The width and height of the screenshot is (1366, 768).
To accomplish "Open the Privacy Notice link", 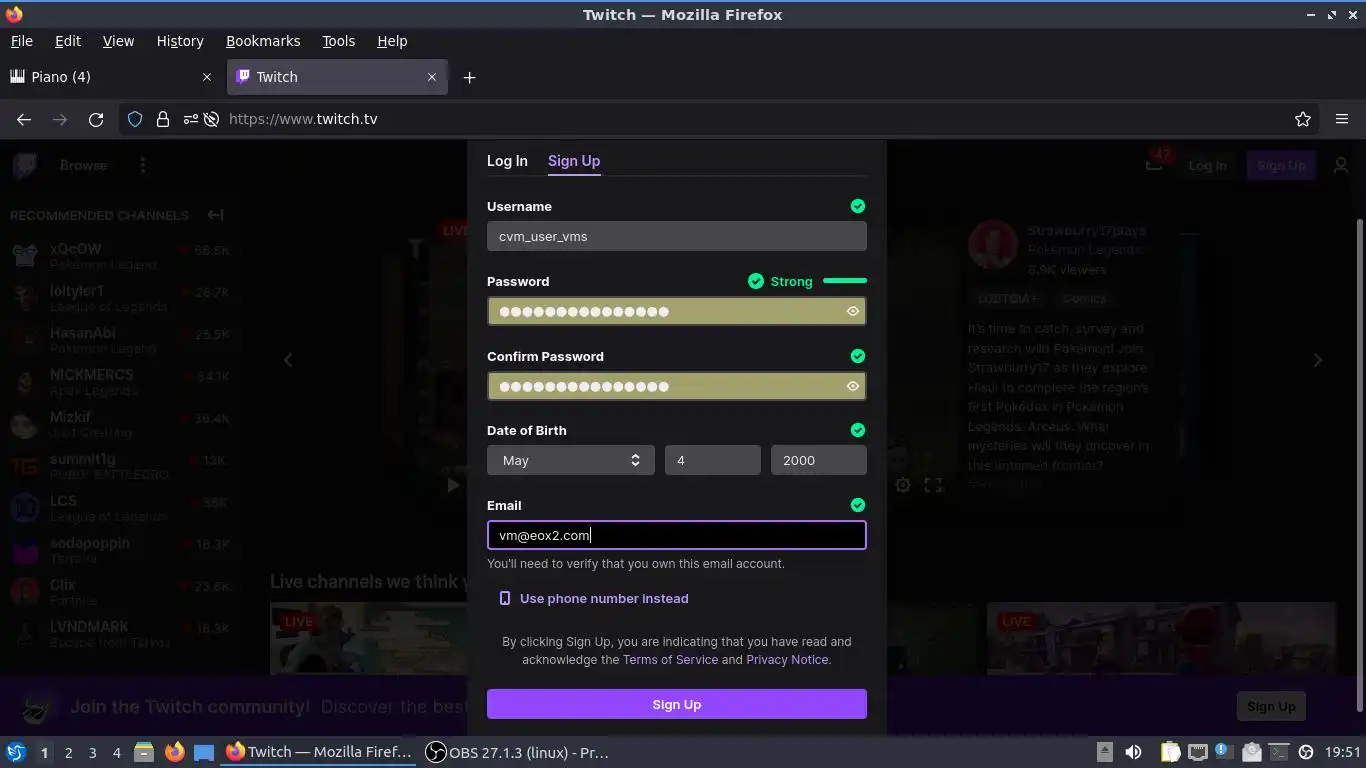I will click(787, 659).
